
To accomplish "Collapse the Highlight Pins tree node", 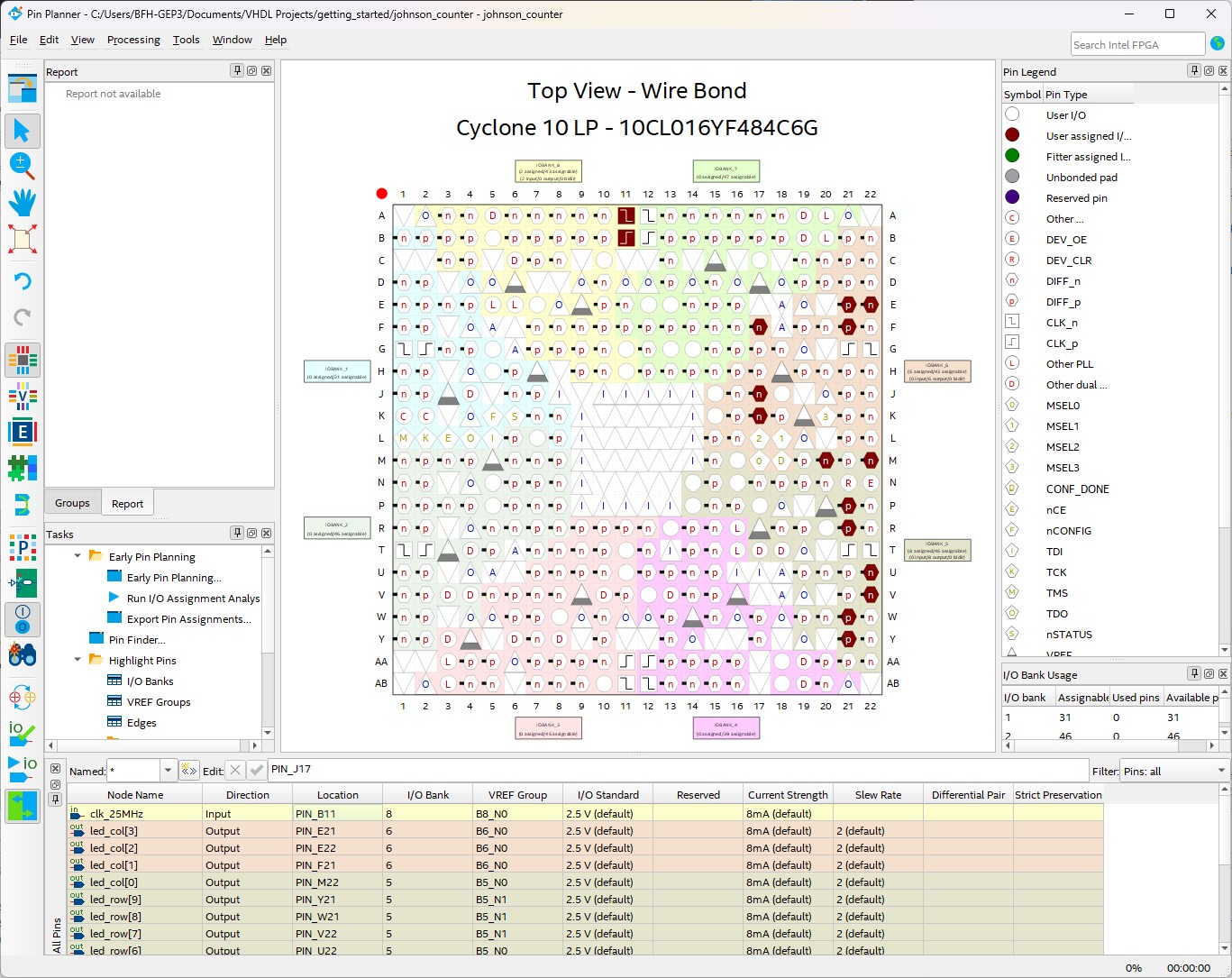I will click(78, 660).
